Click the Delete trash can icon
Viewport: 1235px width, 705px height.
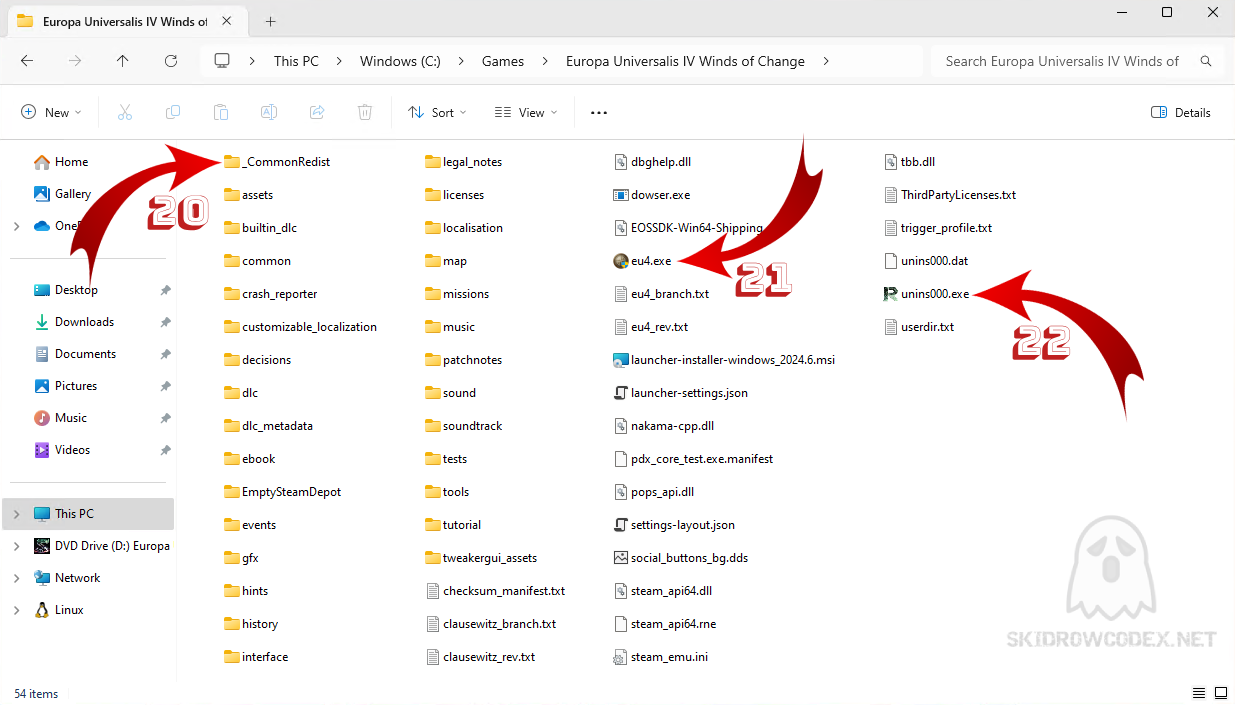point(365,113)
